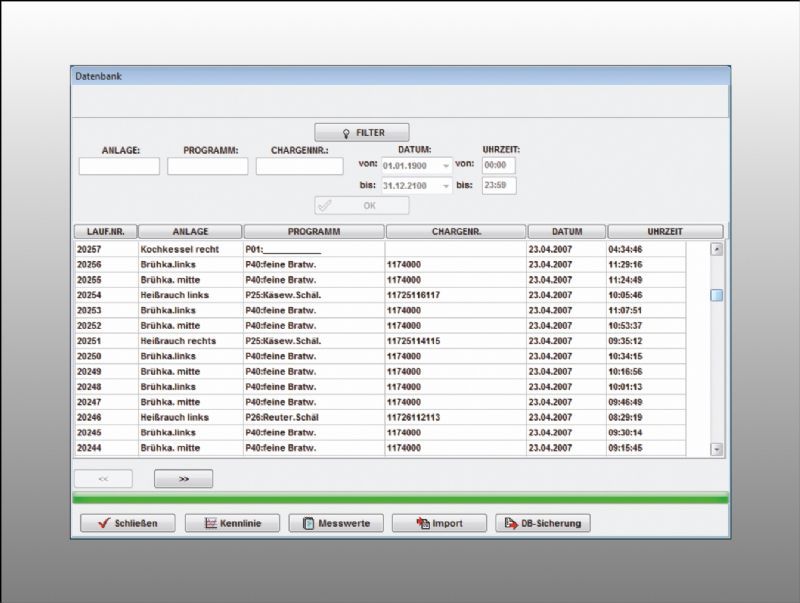
Task: Click the UHRZEIT von 00:00 field
Action: click(499, 165)
